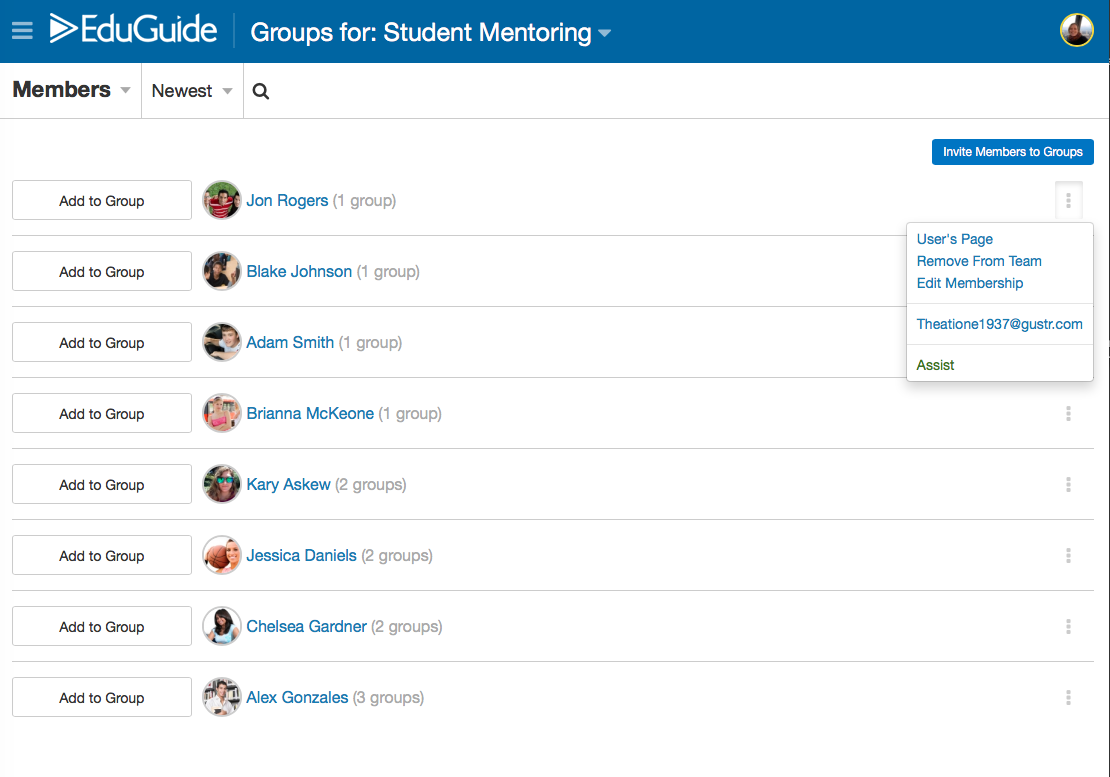Add Brianna McKeone to a group
The width and height of the screenshot is (1110, 777).
tap(102, 413)
